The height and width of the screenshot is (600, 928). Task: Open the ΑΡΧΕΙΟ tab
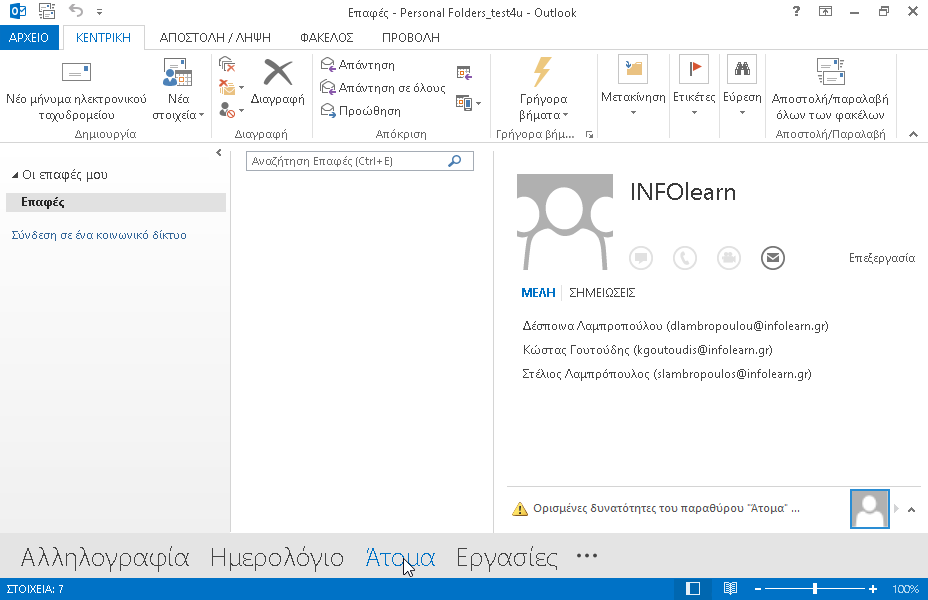tap(29, 37)
